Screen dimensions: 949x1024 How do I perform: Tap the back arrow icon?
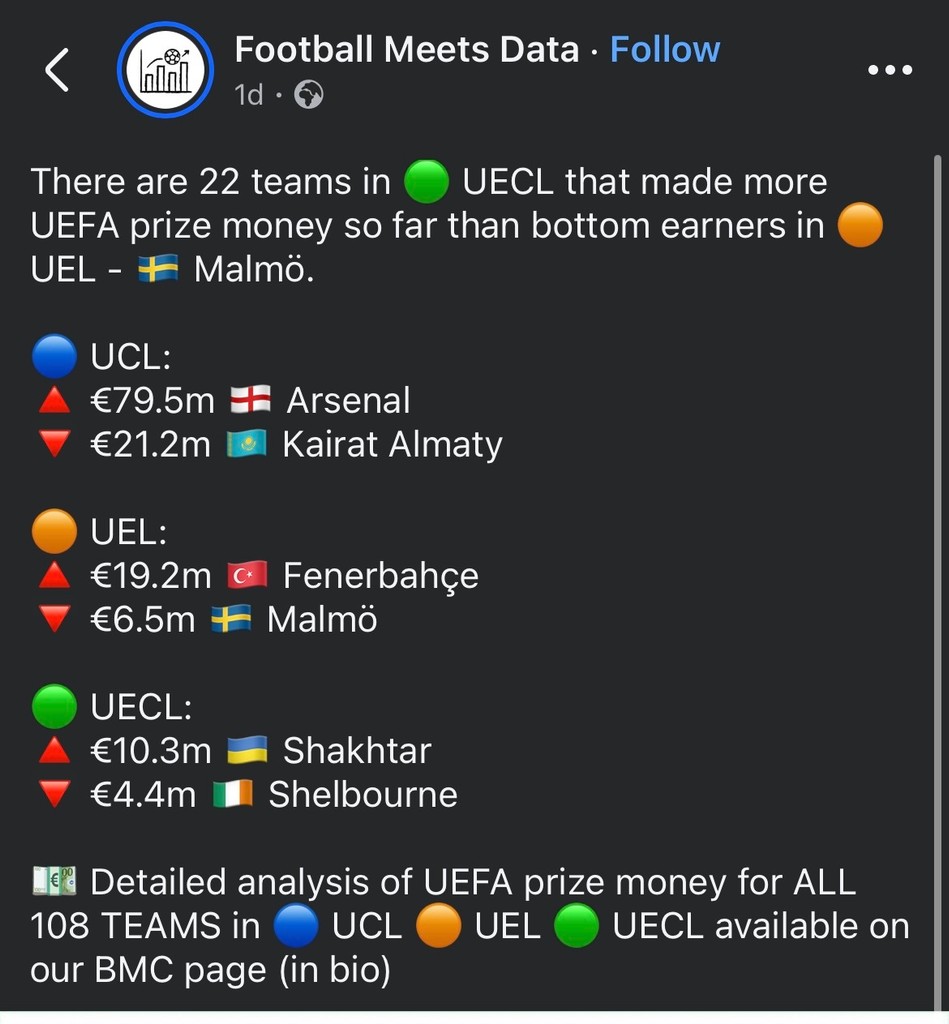[57, 71]
